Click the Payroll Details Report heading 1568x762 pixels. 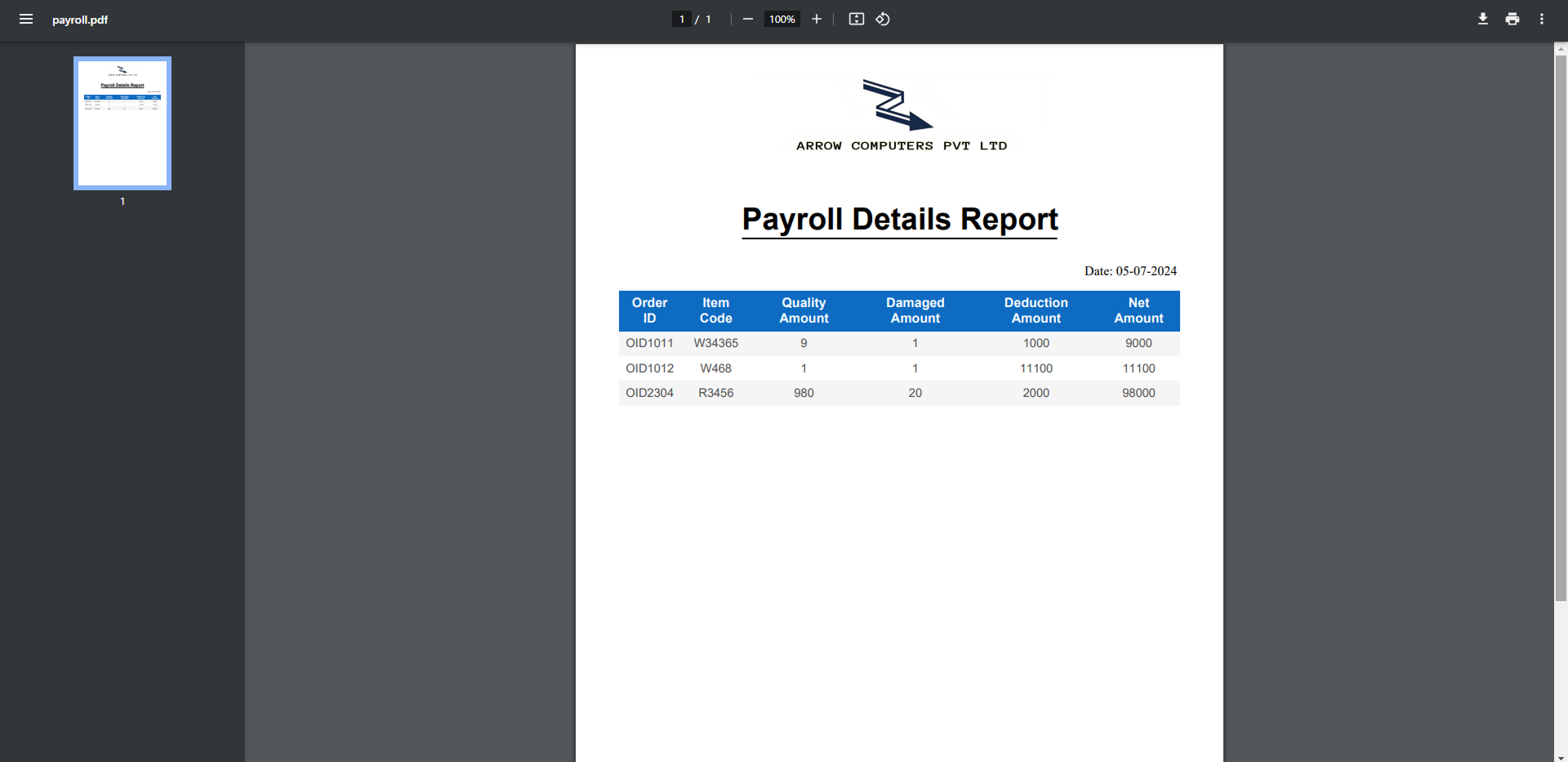tap(898, 219)
